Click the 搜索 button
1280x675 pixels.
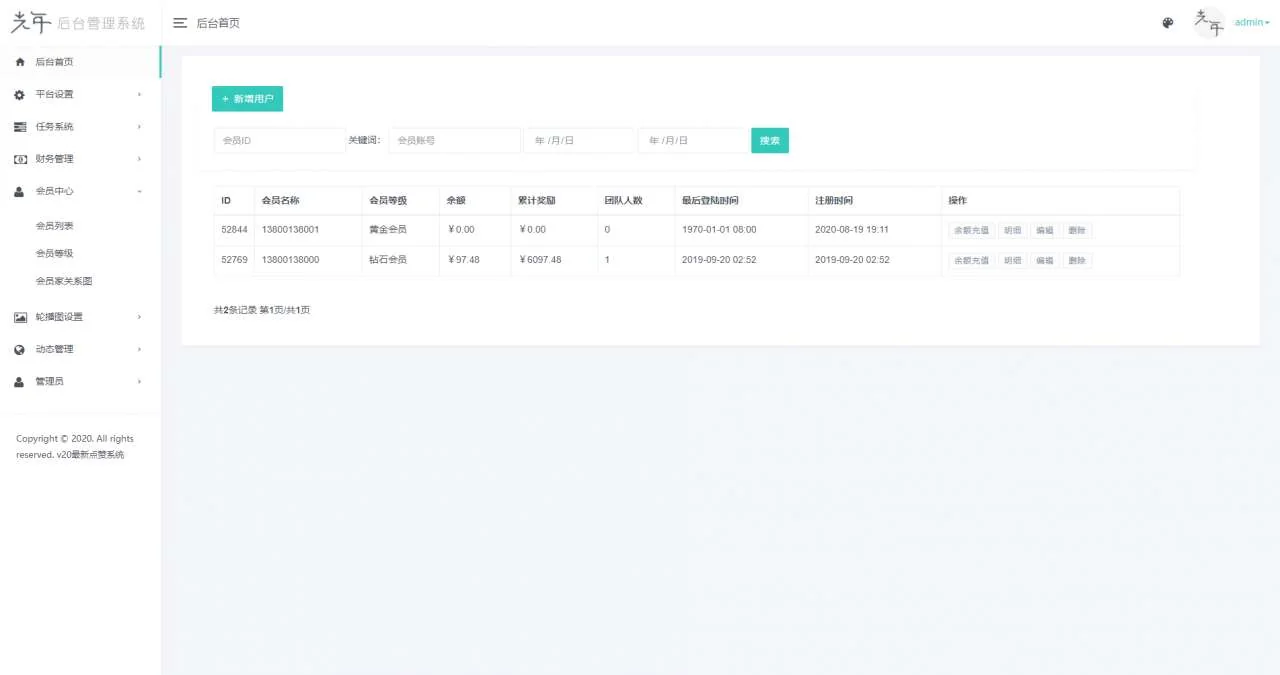769,141
